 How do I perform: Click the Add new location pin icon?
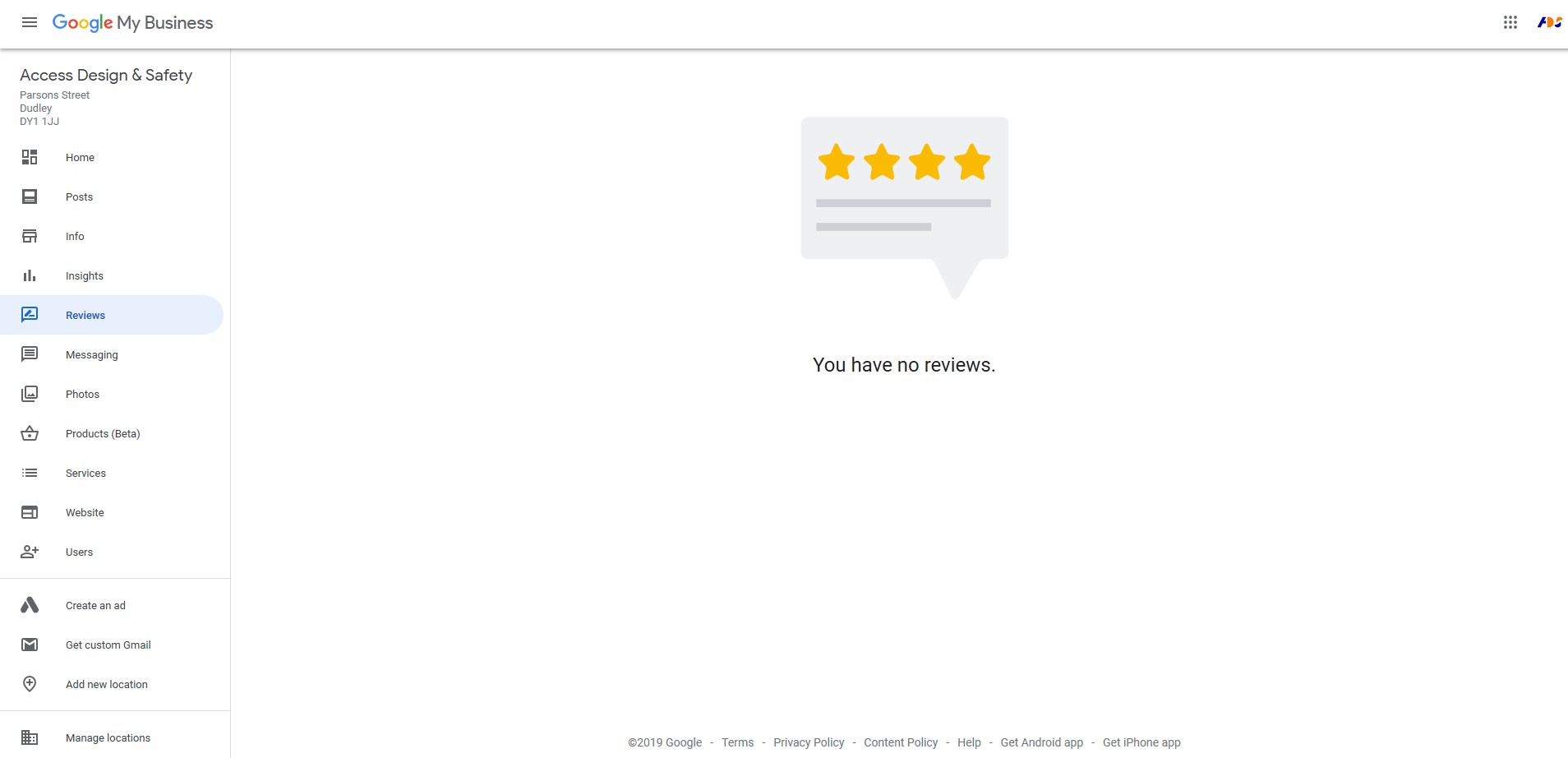[x=30, y=683]
